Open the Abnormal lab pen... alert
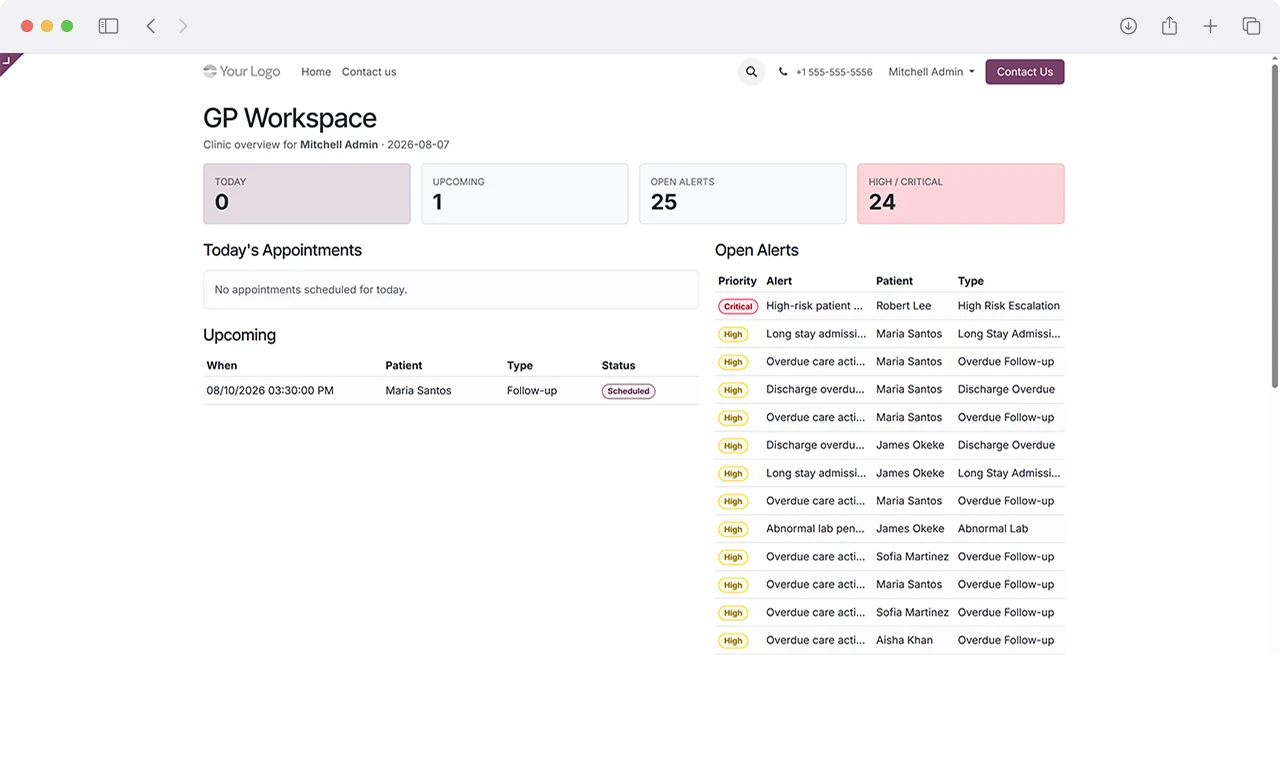This screenshot has height=760, width=1280. [815, 529]
